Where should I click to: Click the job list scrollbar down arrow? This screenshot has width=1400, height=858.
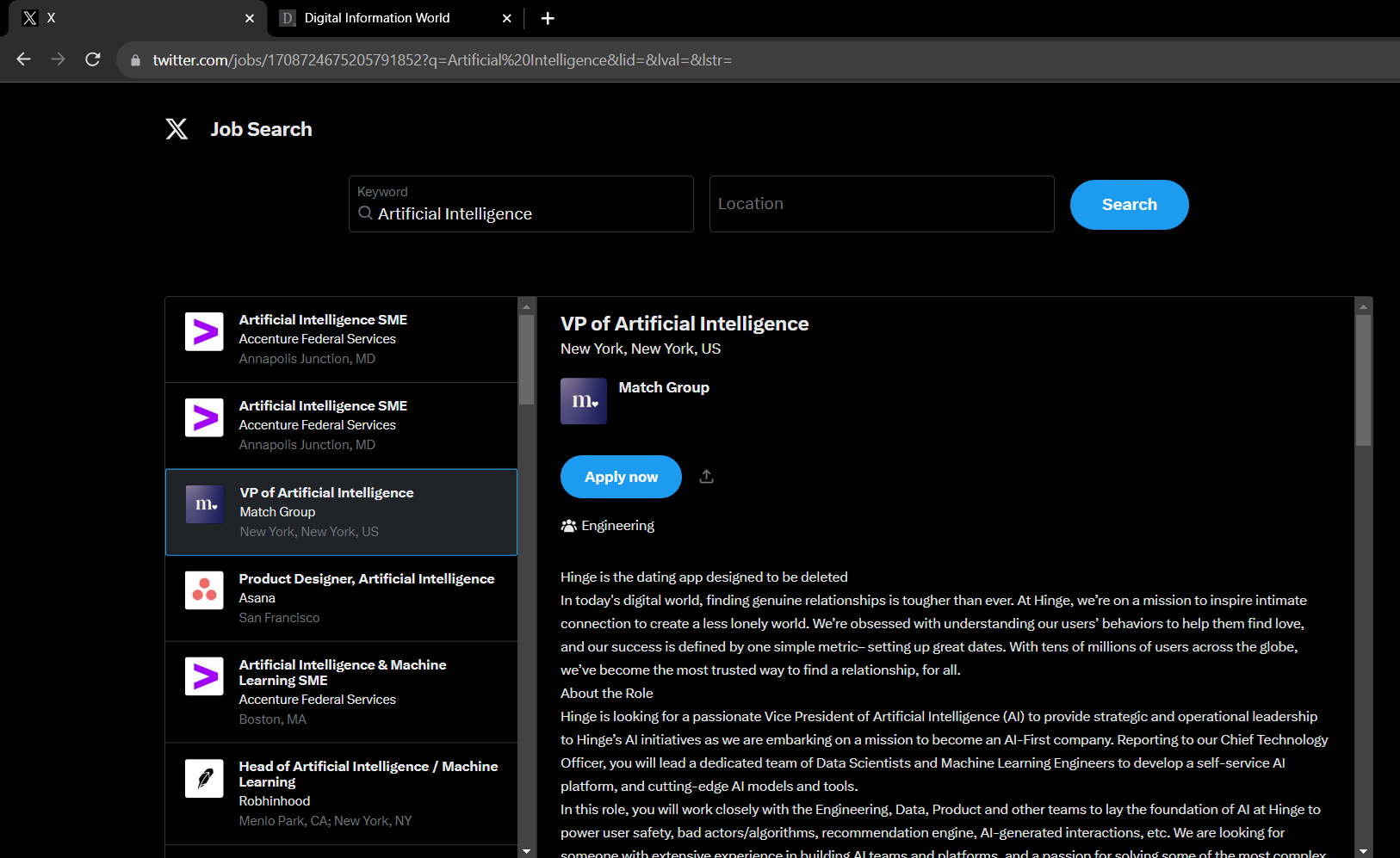pos(526,851)
